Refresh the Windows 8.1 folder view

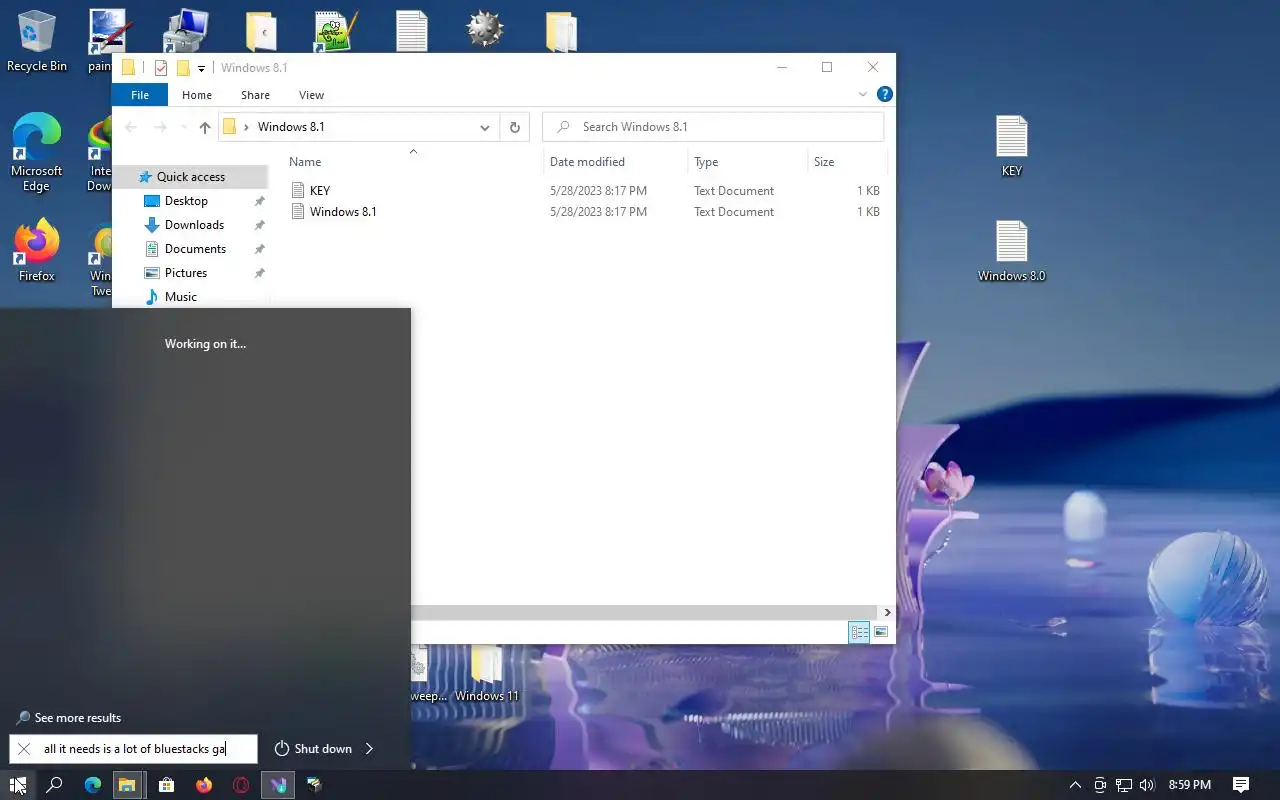pos(514,127)
